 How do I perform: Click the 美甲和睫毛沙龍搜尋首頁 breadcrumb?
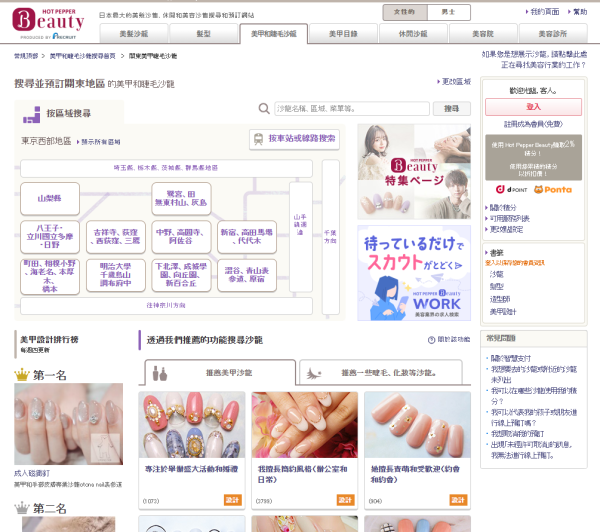[x=83, y=56]
